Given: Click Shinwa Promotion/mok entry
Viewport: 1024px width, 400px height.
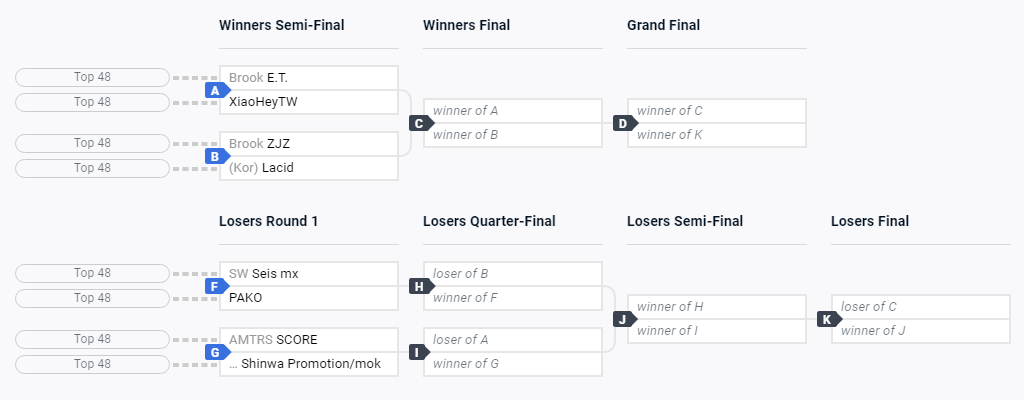Looking at the screenshot, I should point(308,364).
